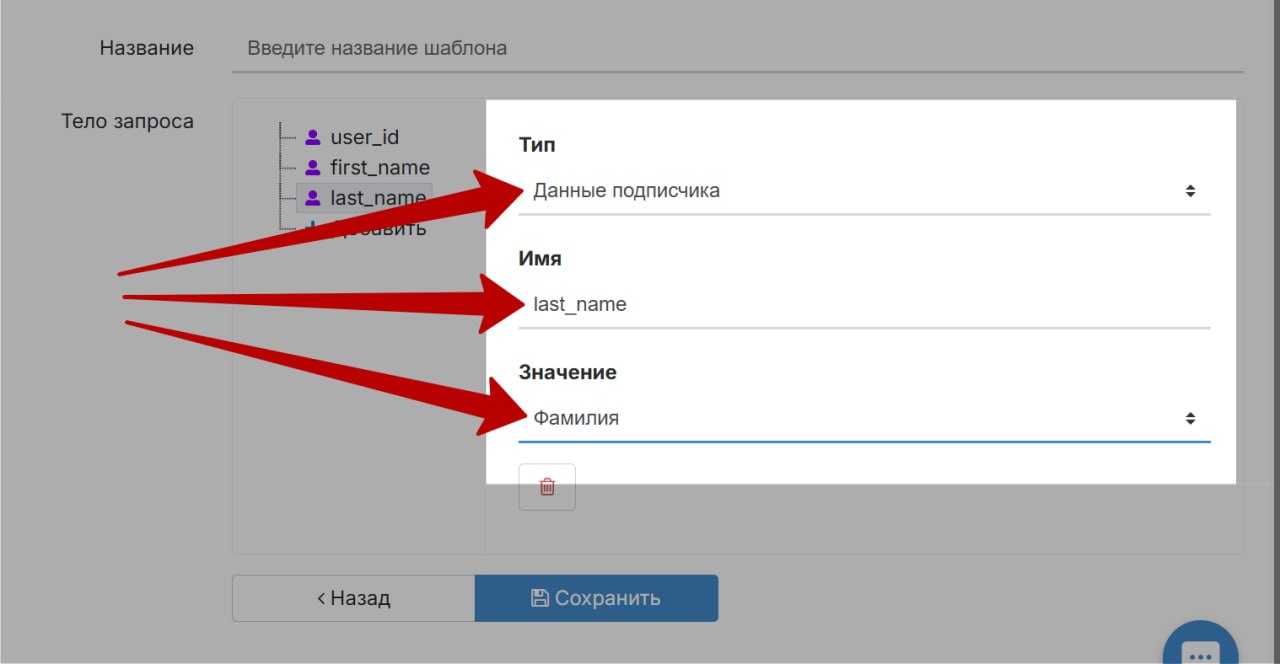This screenshot has width=1280, height=664.
Task: Select the last_name tree node
Action: 378,198
